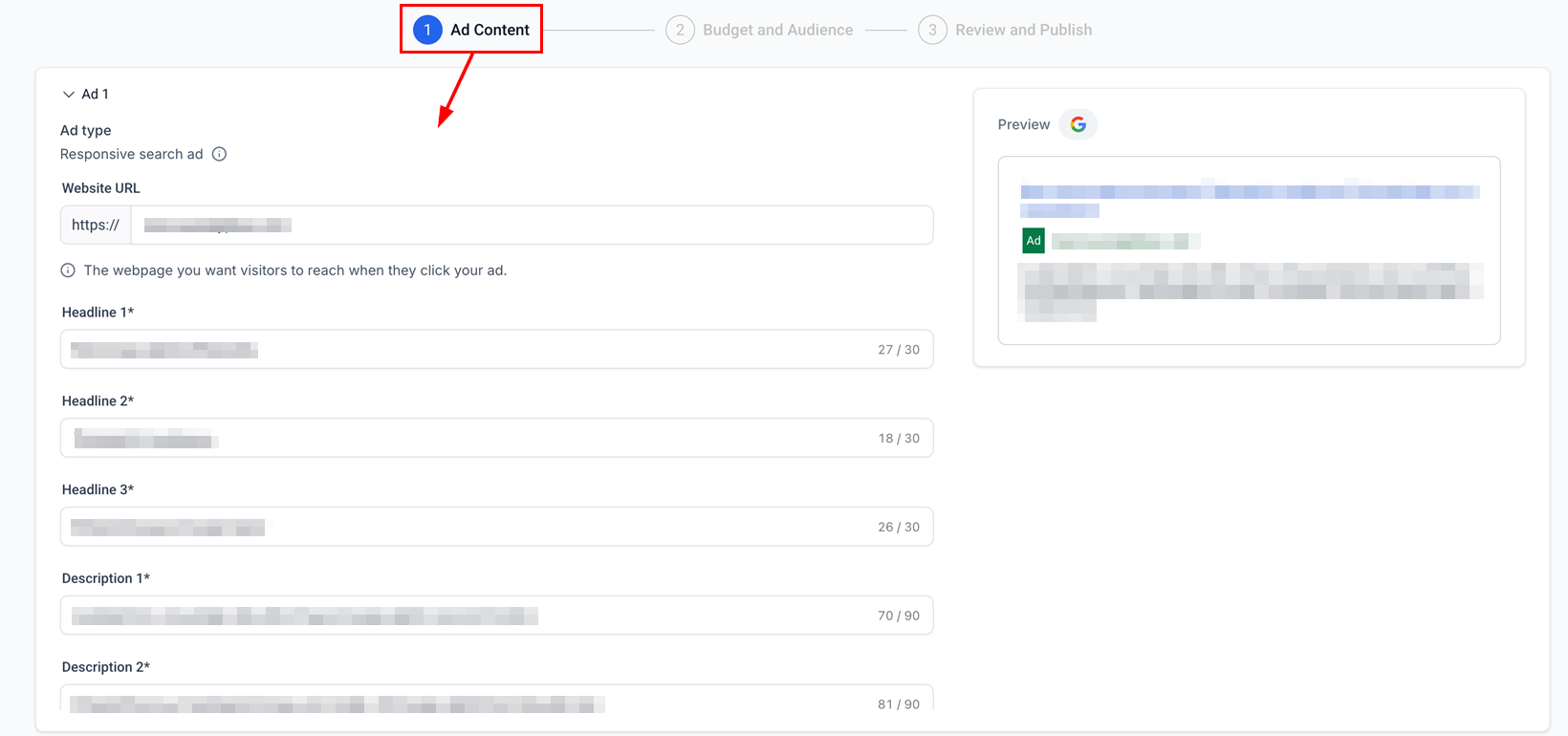Viewport: 1568px width, 736px height.
Task: Edit the Headline 1 field
Action: (496, 349)
